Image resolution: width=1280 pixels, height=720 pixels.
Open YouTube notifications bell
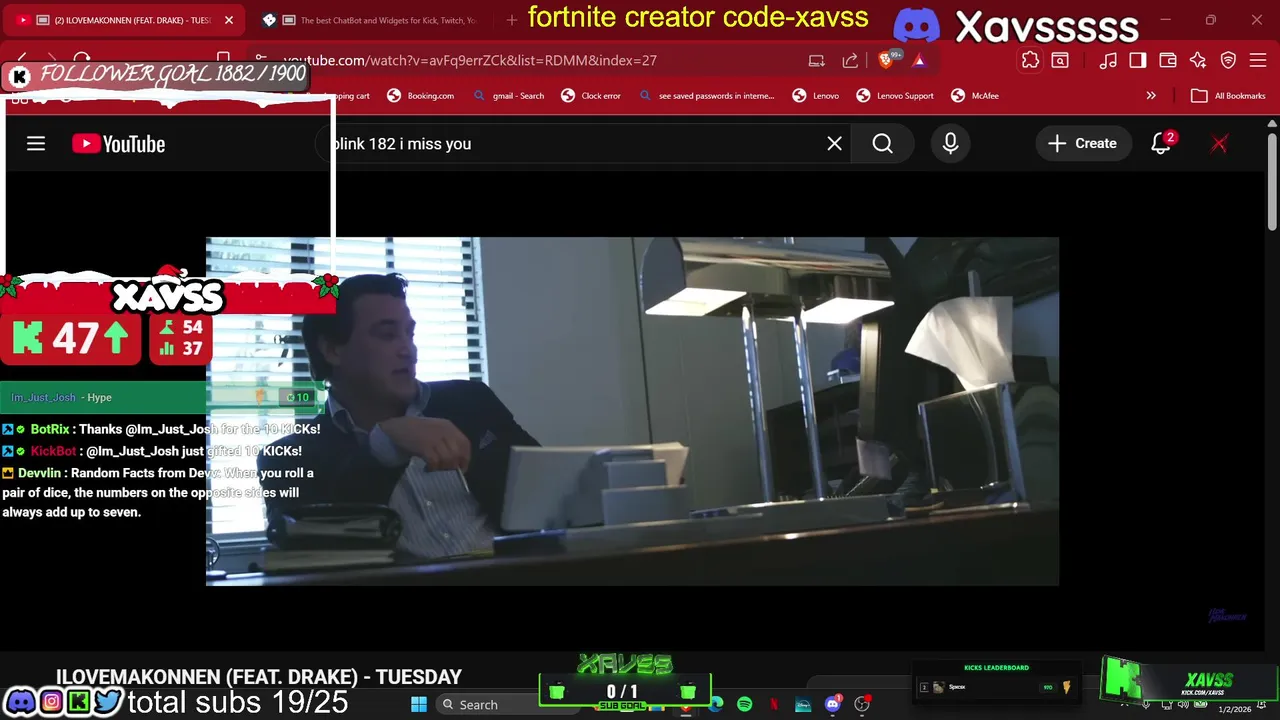1161,144
